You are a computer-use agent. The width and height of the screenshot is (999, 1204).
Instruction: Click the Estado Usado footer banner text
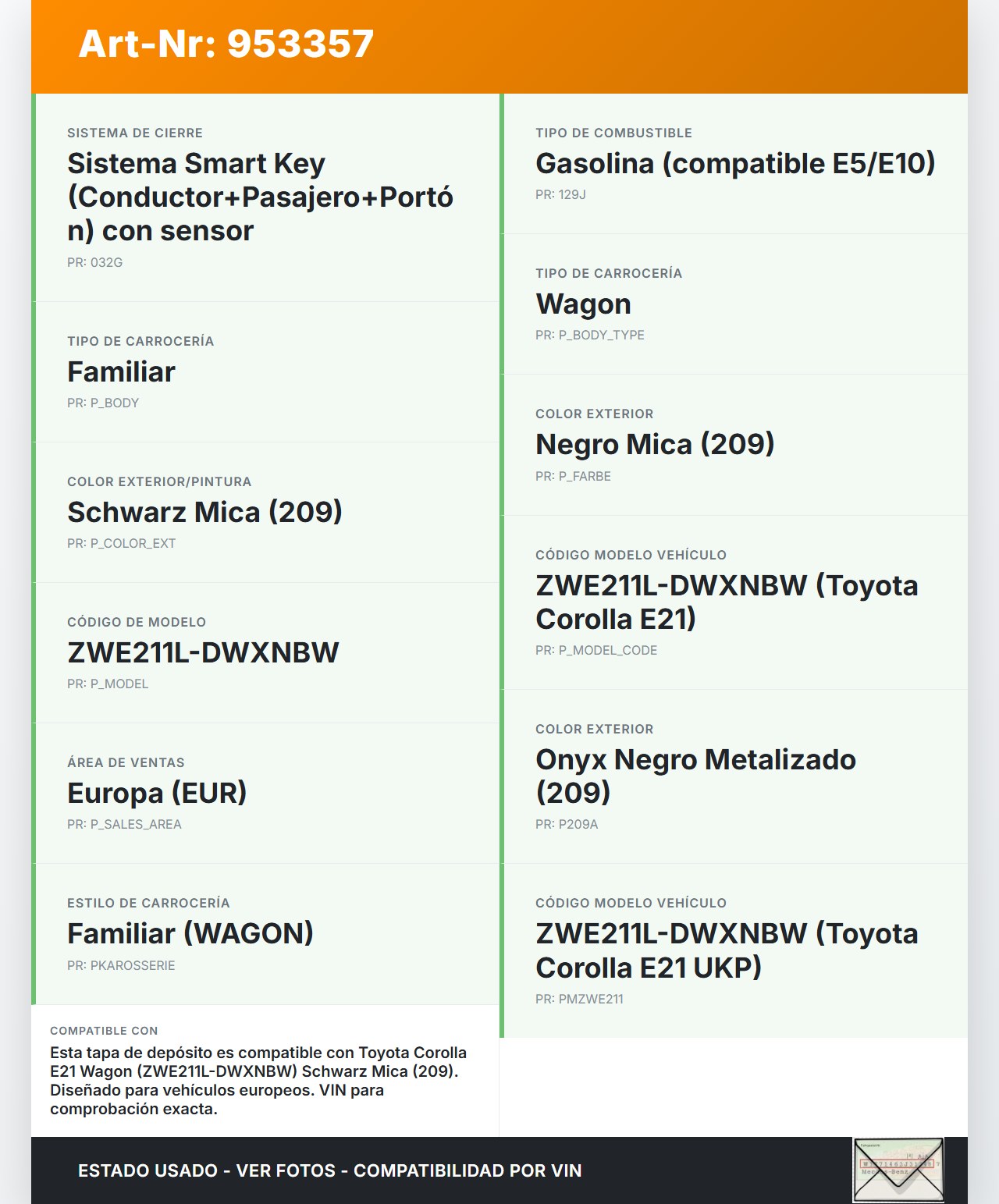pos(329,1170)
